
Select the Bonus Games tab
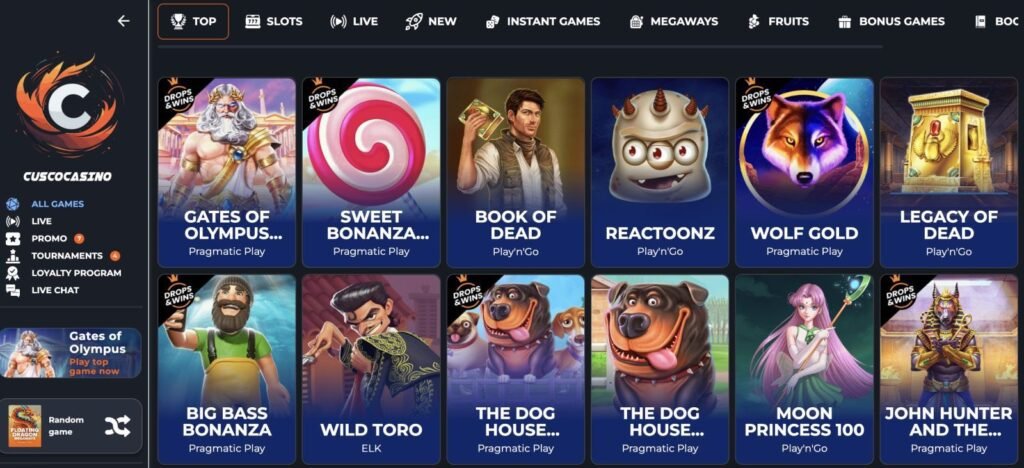pos(891,22)
